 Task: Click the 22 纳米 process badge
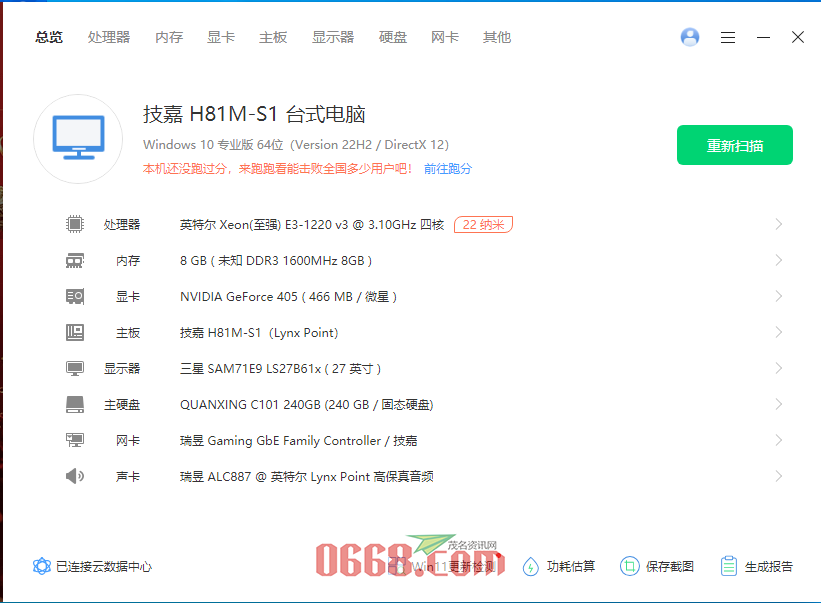483,225
